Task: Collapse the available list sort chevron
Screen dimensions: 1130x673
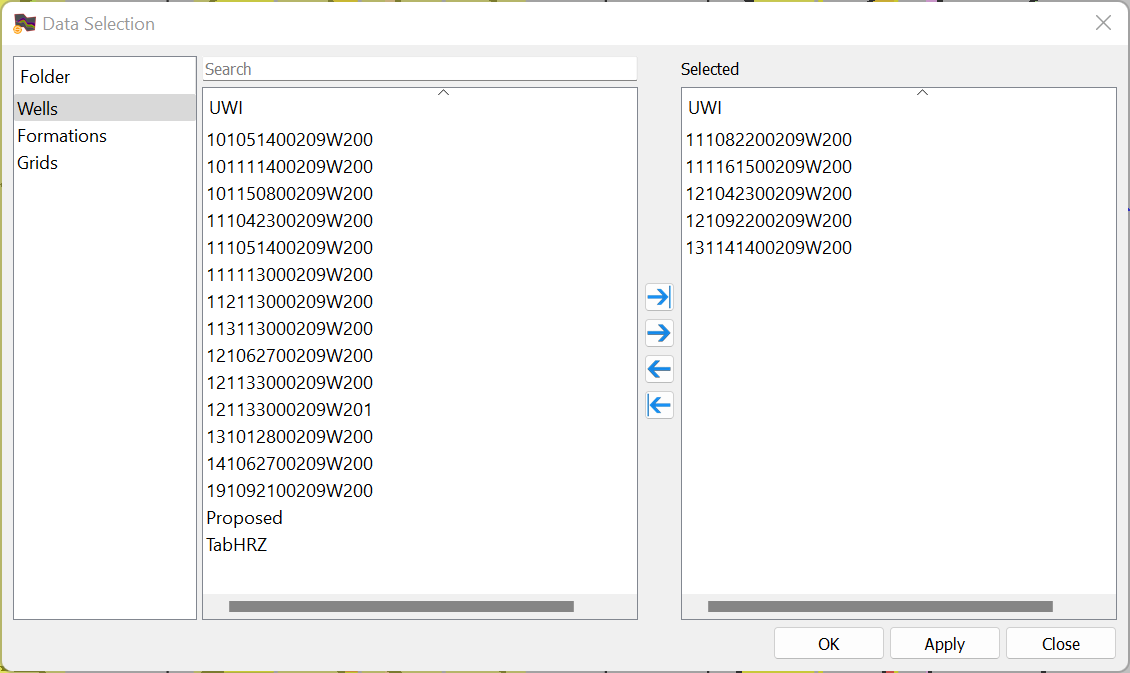Action: click(443, 91)
